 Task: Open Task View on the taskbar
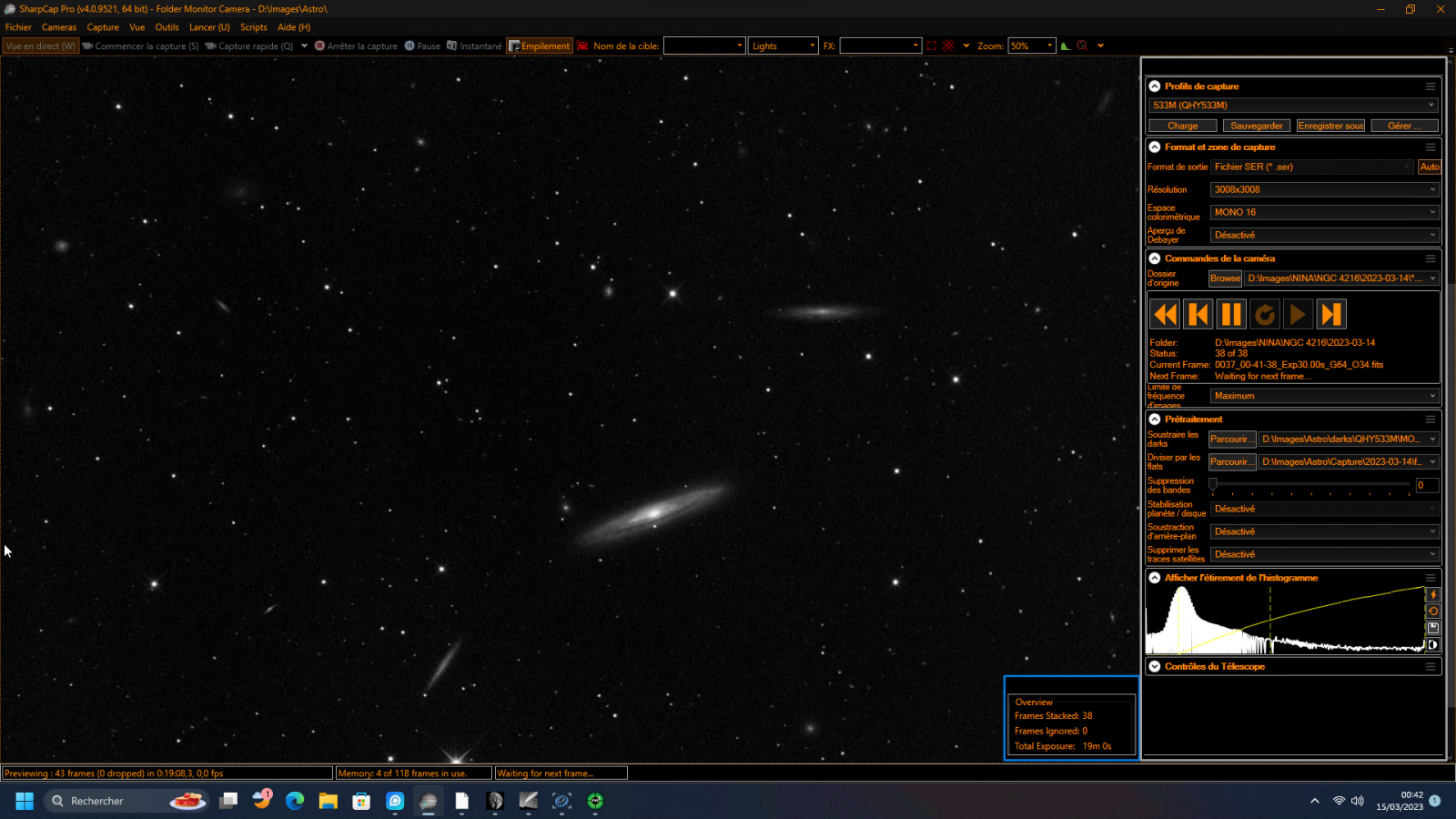(228, 801)
